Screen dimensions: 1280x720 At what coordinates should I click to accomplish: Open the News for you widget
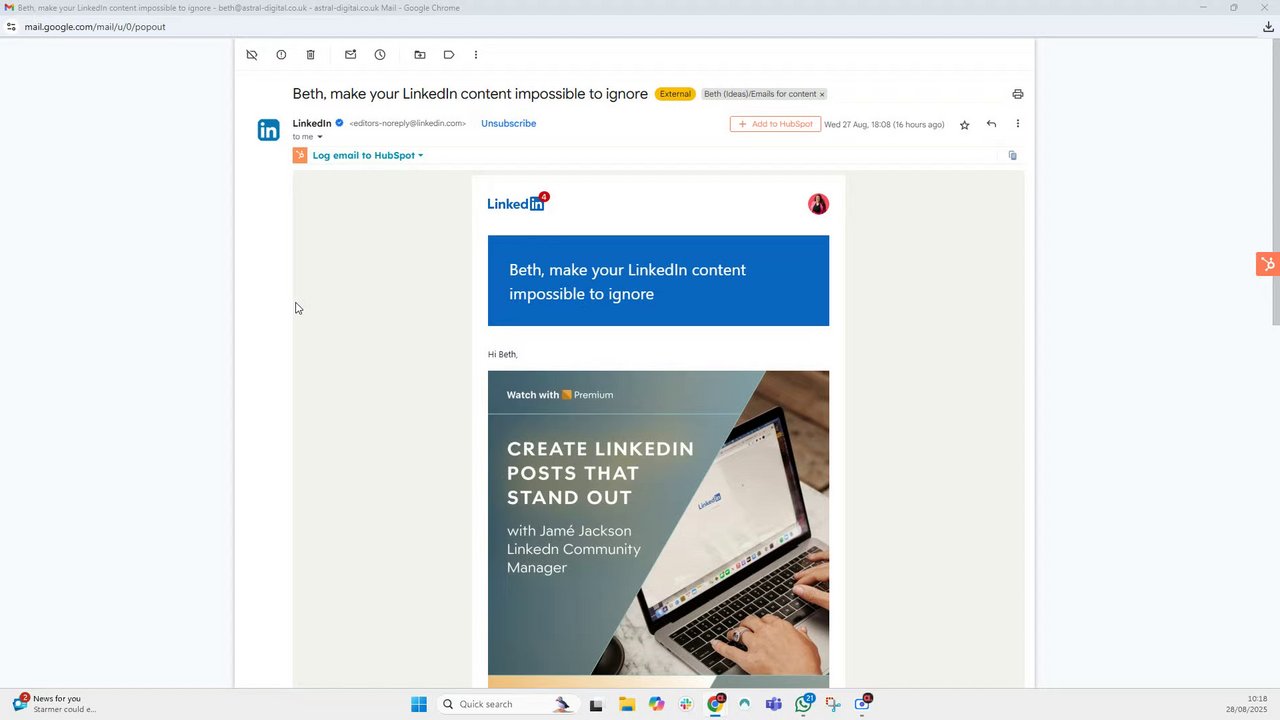pyautogui.click(x=55, y=704)
